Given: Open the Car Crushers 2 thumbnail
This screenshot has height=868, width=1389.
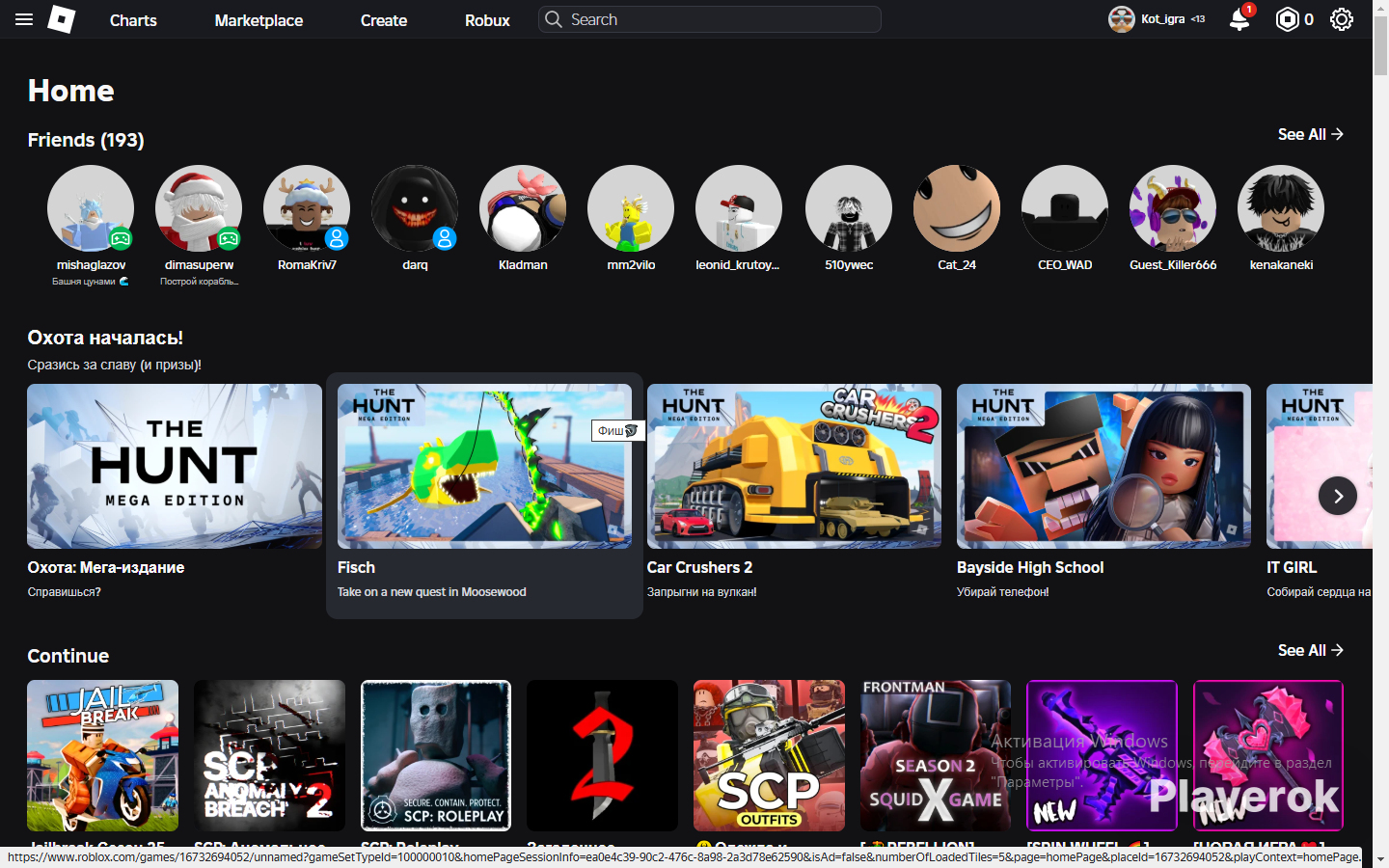Looking at the screenshot, I should coord(794,466).
